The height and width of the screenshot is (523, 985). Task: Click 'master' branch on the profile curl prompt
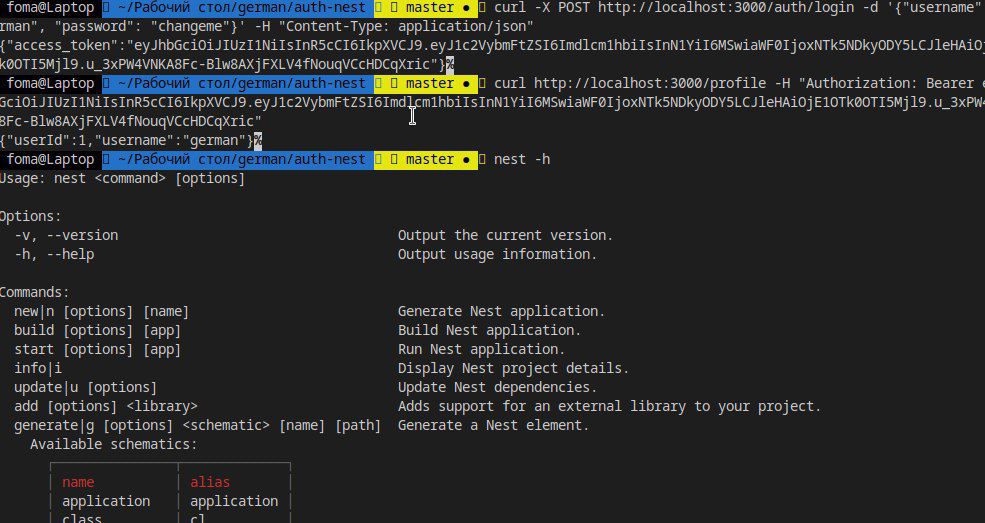(x=429, y=84)
